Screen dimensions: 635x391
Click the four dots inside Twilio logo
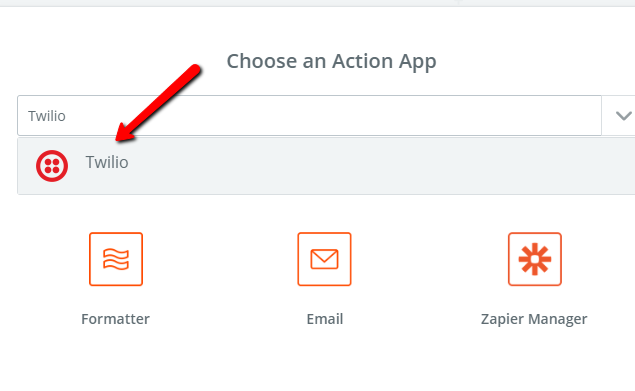(52, 166)
